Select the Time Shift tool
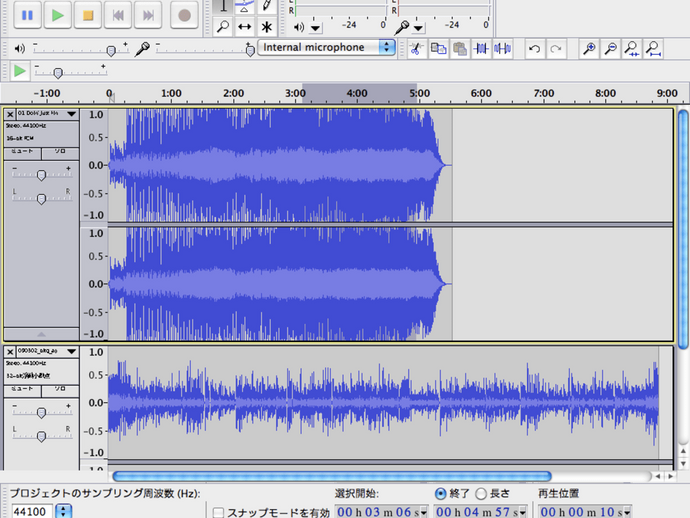Screen dimensions: 690x518 click(x=245, y=27)
